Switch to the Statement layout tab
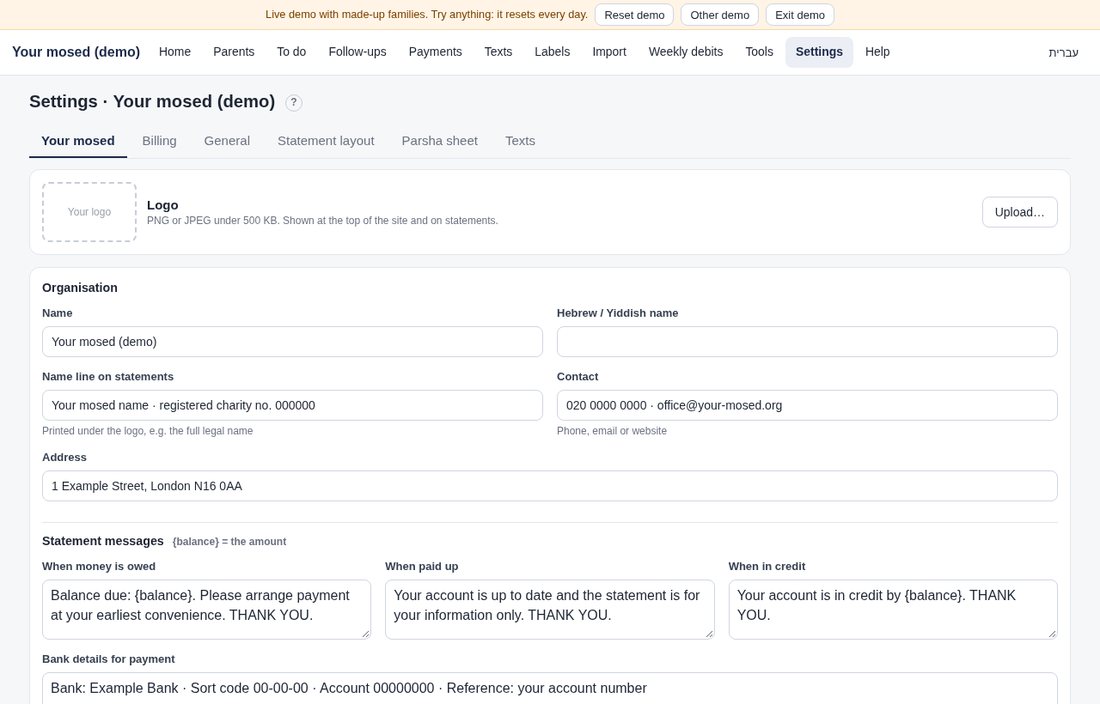The width and height of the screenshot is (1100, 704). (x=326, y=141)
